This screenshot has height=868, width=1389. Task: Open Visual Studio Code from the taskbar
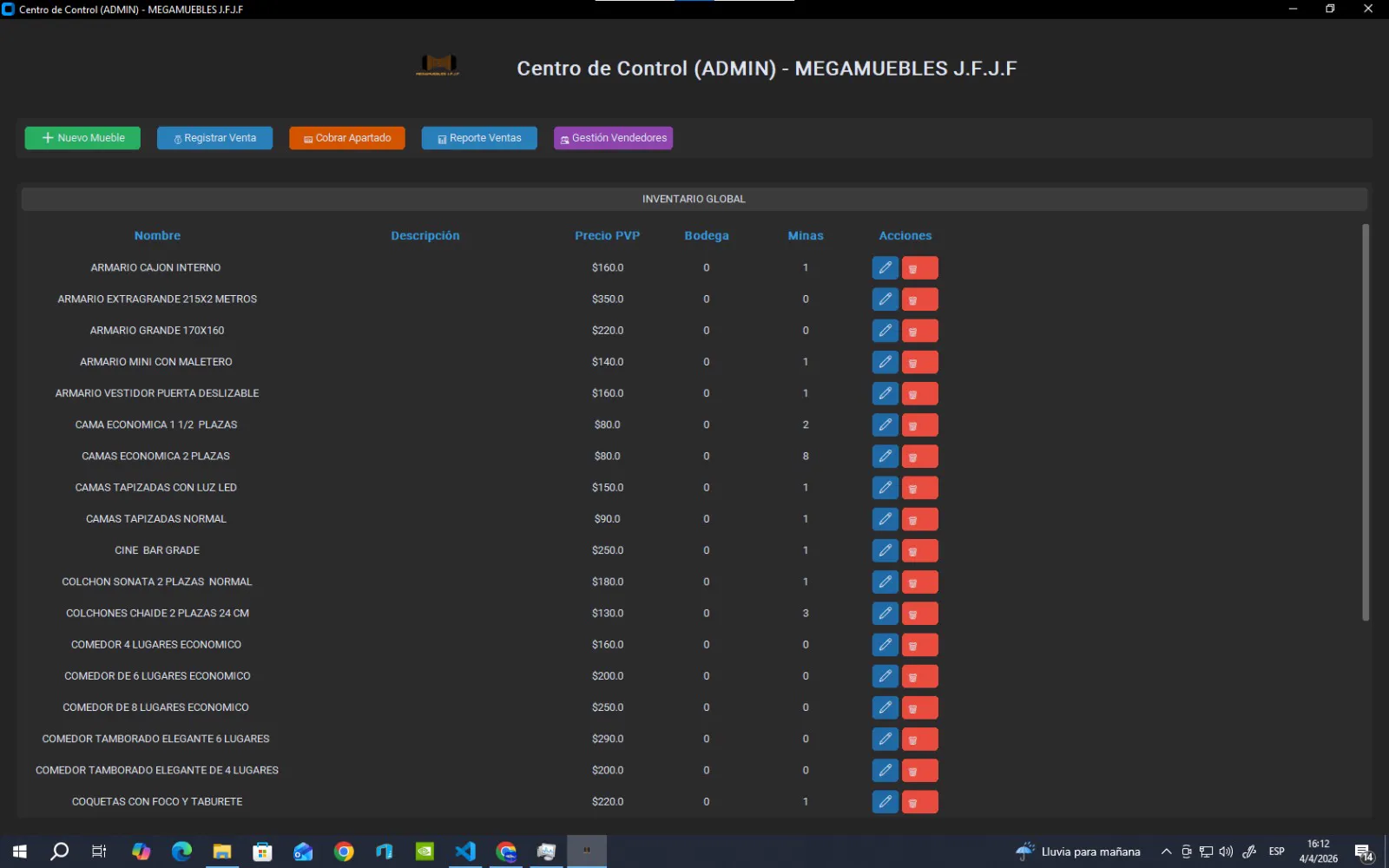click(x=465, y=852)
